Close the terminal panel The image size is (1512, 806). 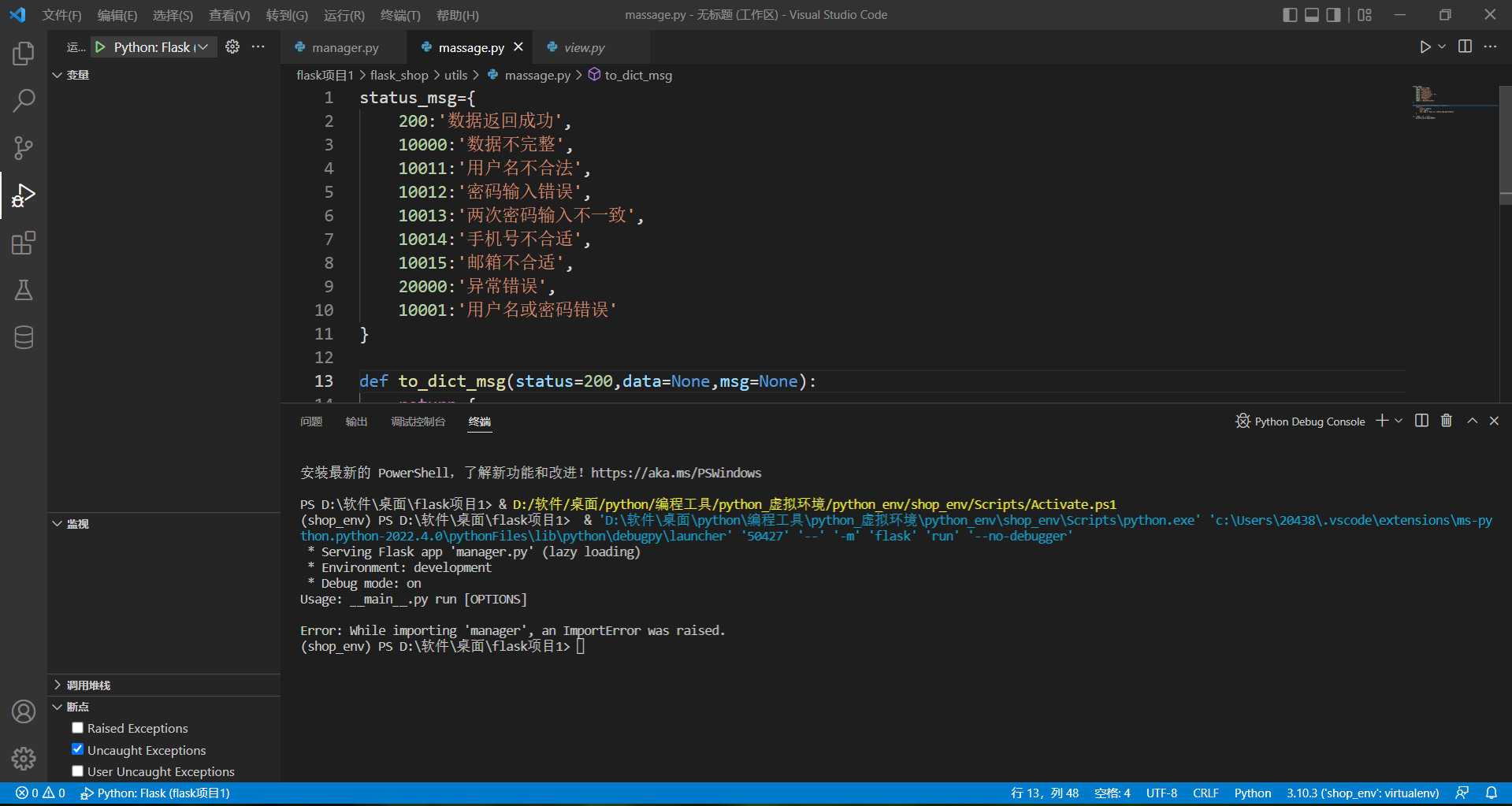1494,421
